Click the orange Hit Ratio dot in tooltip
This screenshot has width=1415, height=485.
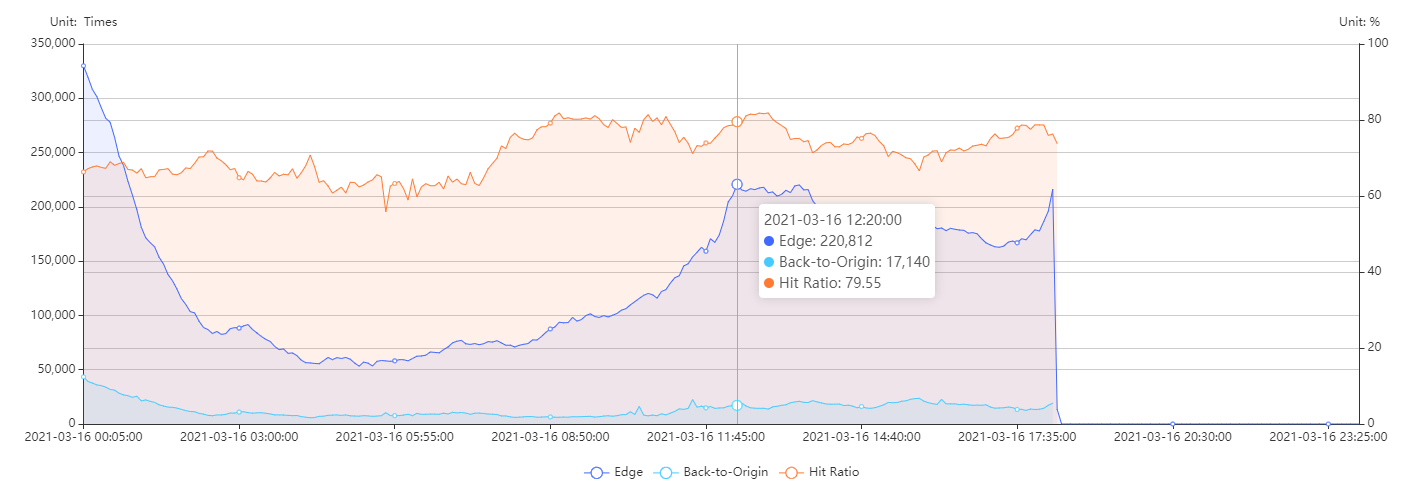(769, 283)
